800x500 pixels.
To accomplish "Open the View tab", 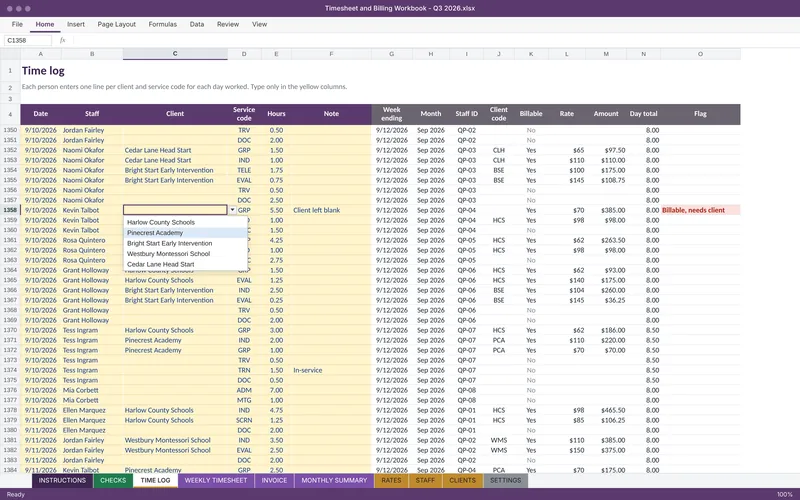I will point(259,24).
